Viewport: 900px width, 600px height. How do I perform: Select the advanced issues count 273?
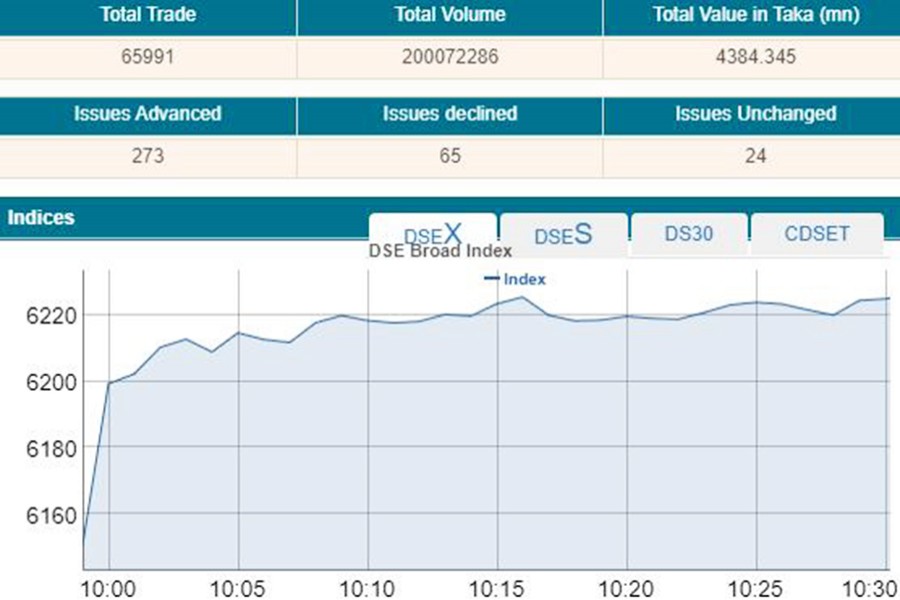148,156
